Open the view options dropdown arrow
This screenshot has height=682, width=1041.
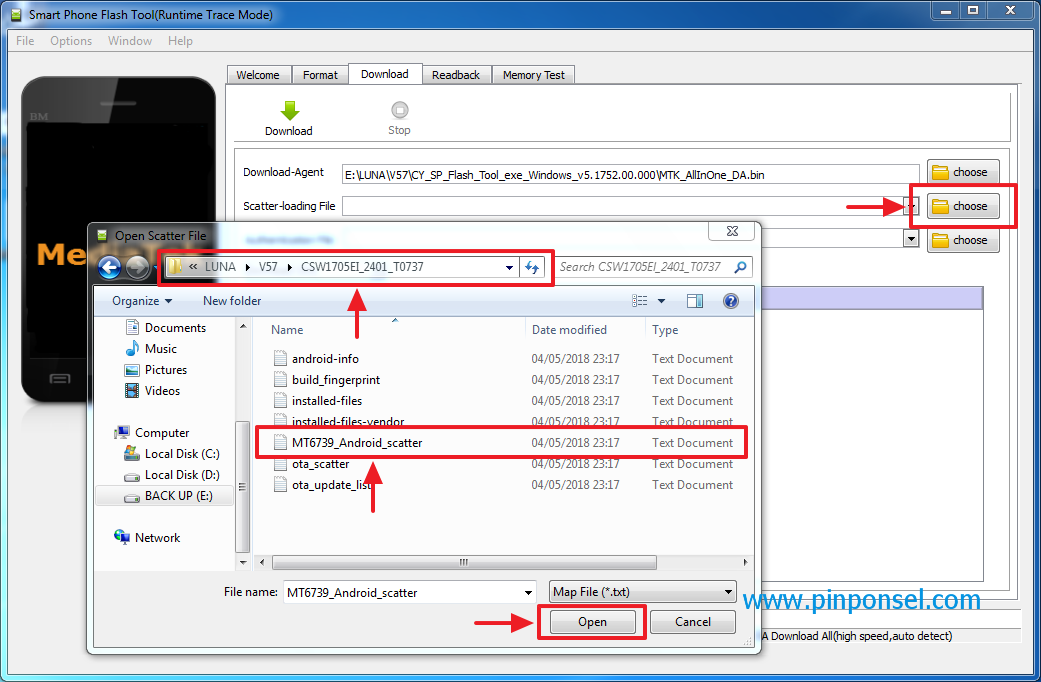click(661, 301)
